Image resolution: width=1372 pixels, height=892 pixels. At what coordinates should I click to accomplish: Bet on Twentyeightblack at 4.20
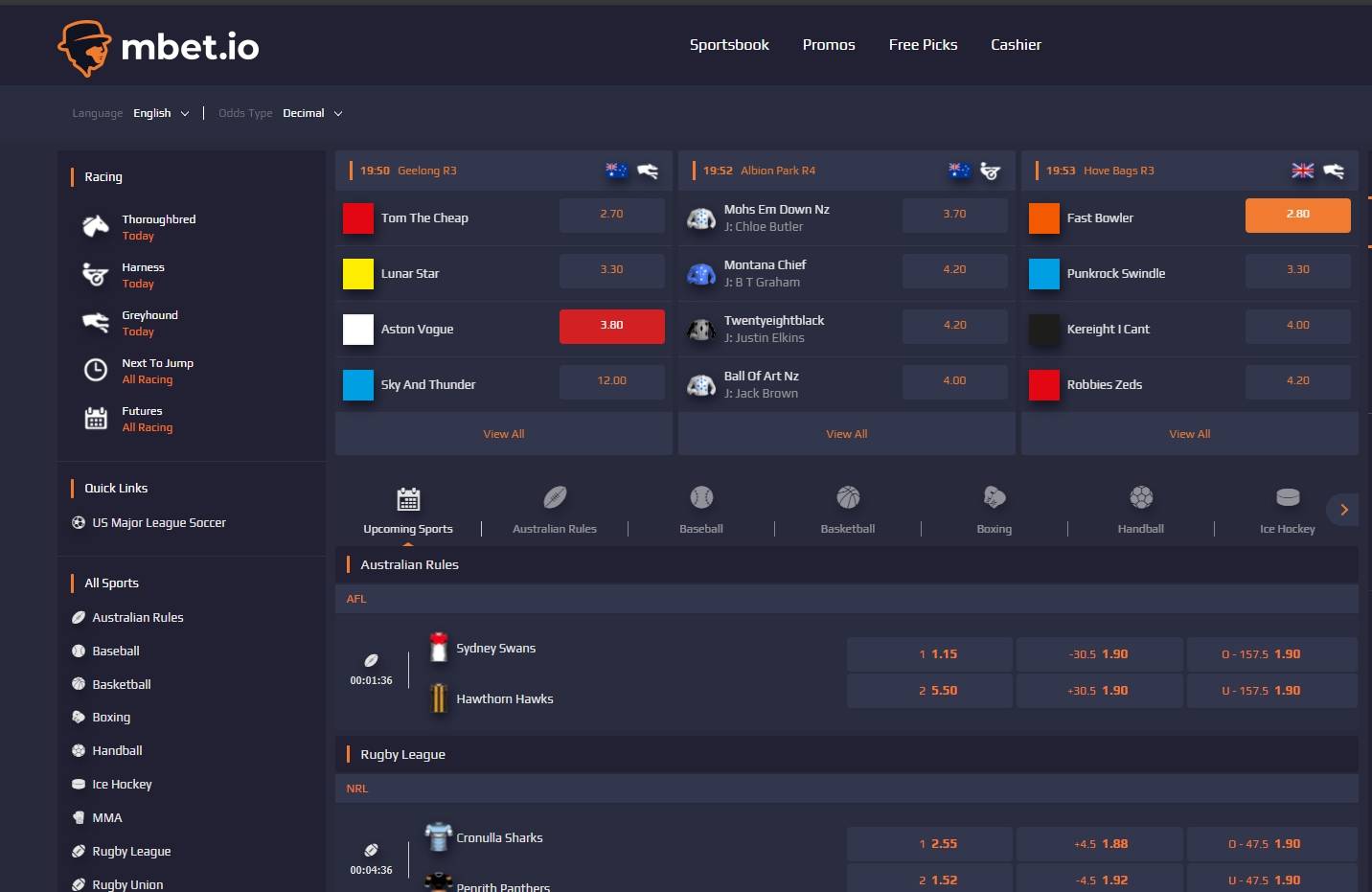pyautogui.click(x=955, y=326)
